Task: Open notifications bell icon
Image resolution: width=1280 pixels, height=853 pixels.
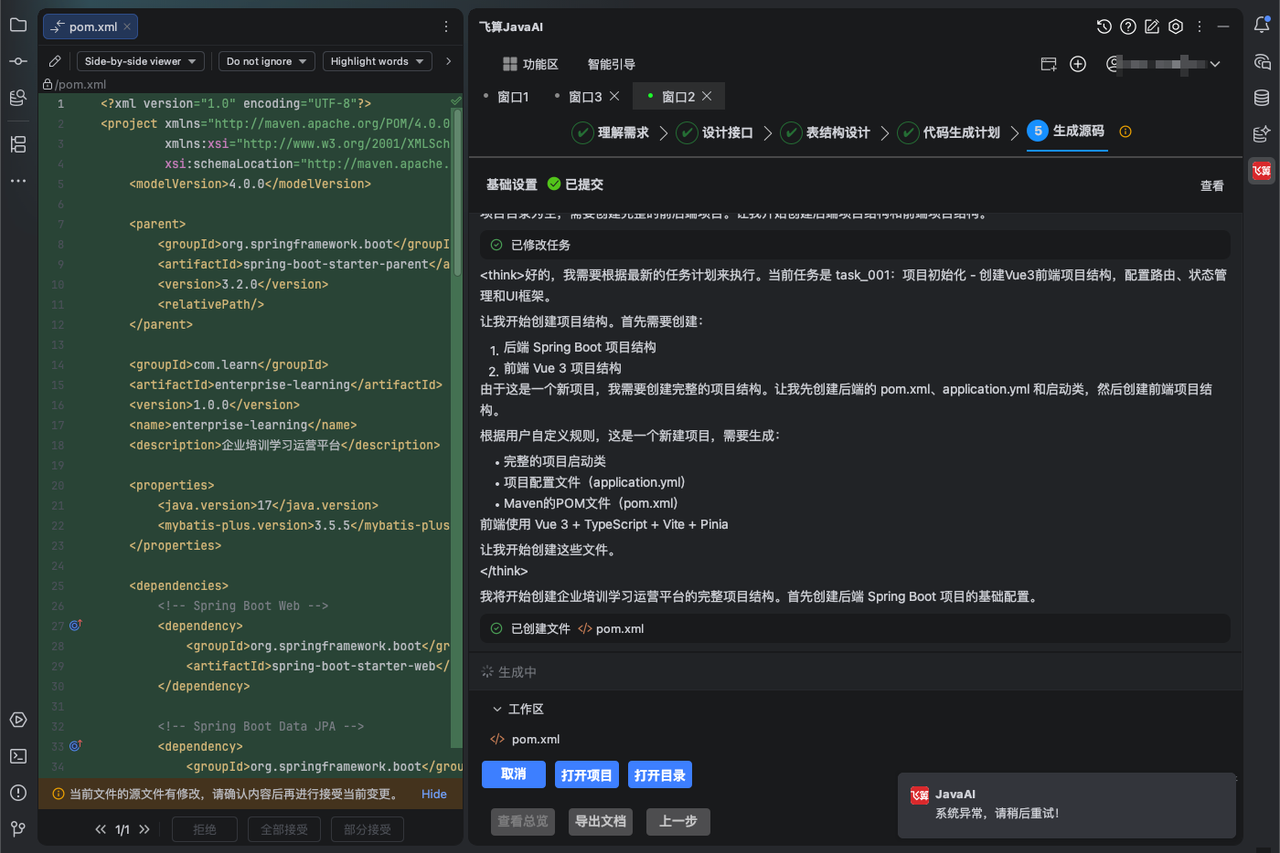Action: [x=1262, y=25]
